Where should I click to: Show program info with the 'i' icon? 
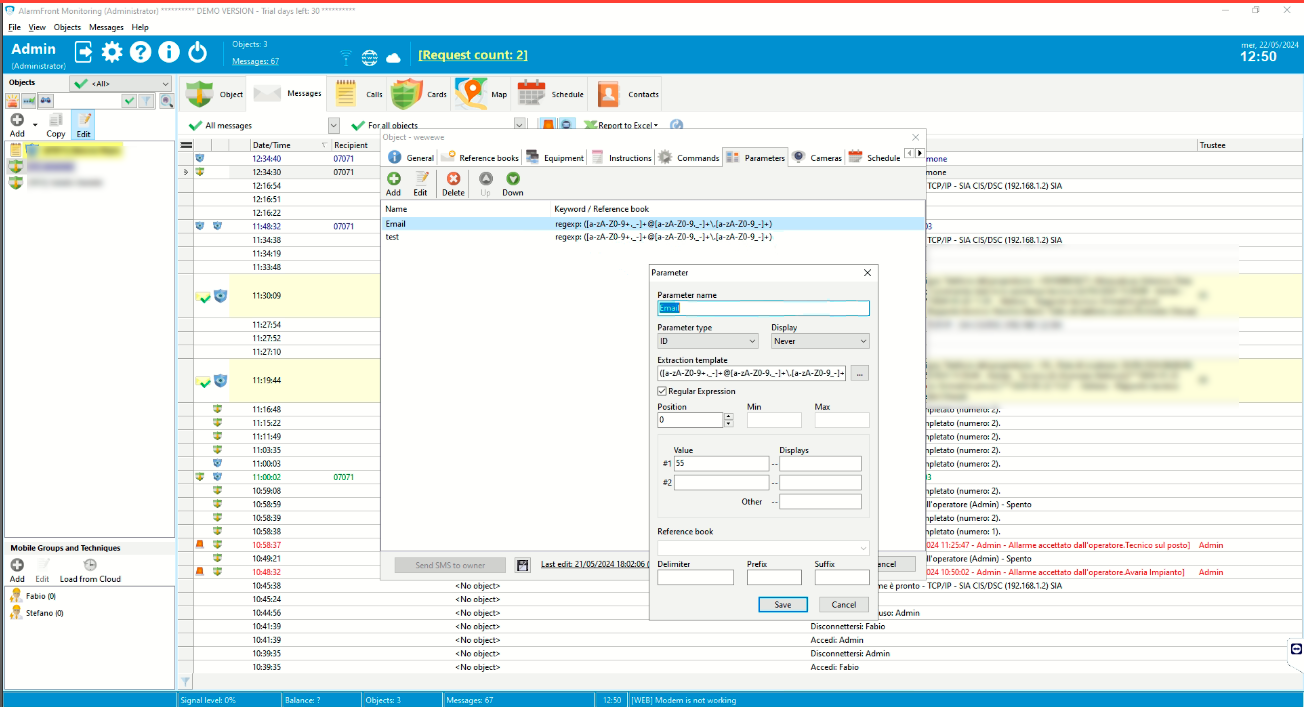[169, 53]
